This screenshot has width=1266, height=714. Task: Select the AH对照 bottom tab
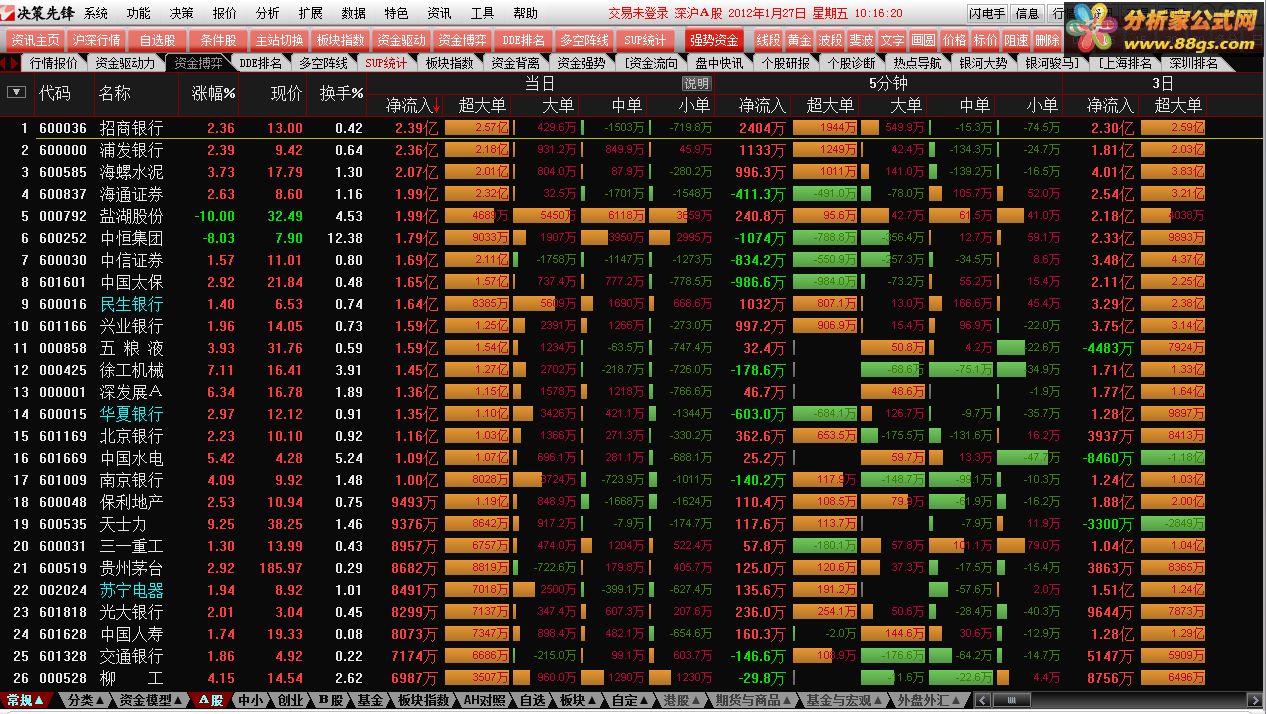coord(484,700)
